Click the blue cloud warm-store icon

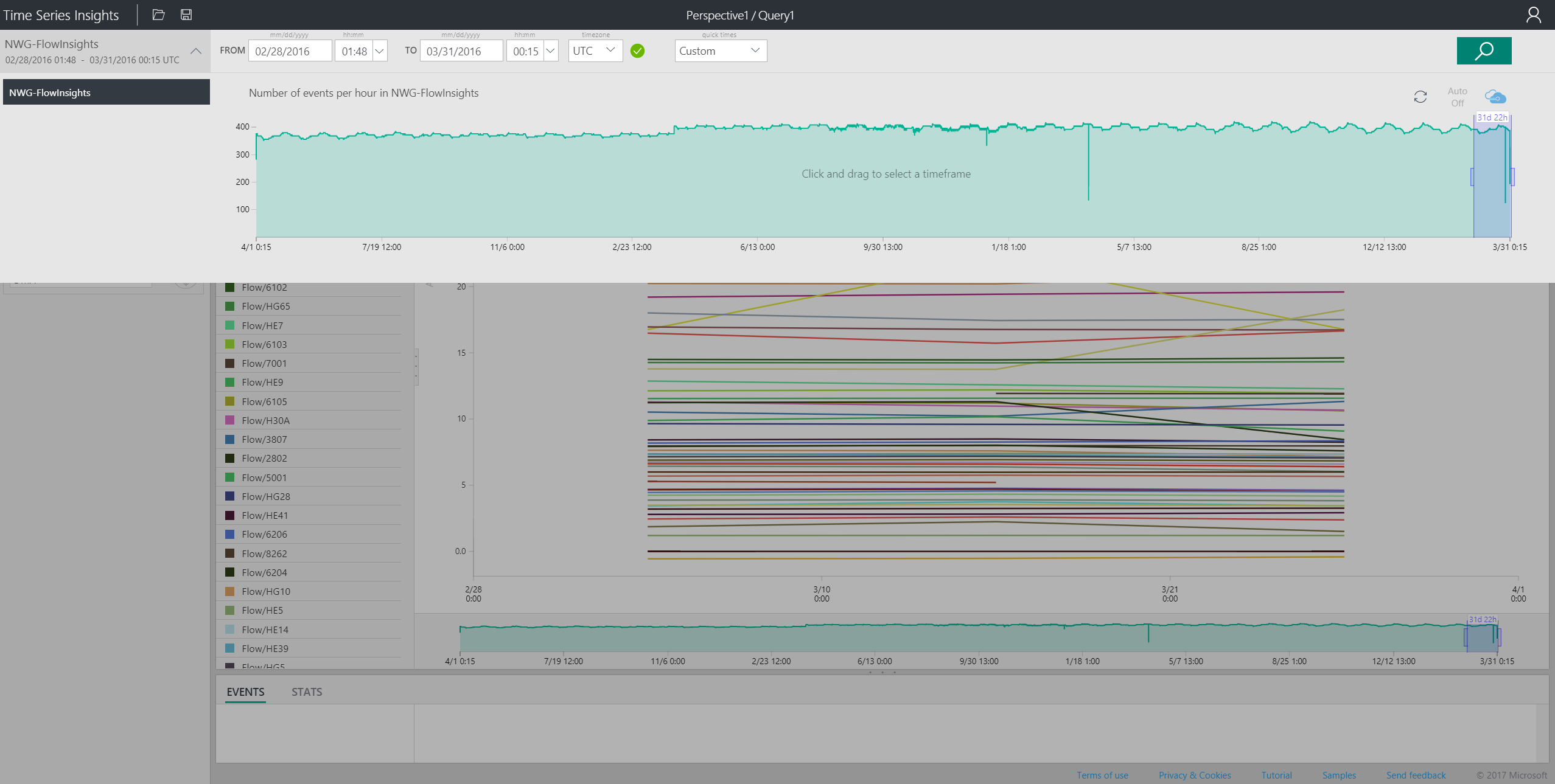[x=1495, y=96]
